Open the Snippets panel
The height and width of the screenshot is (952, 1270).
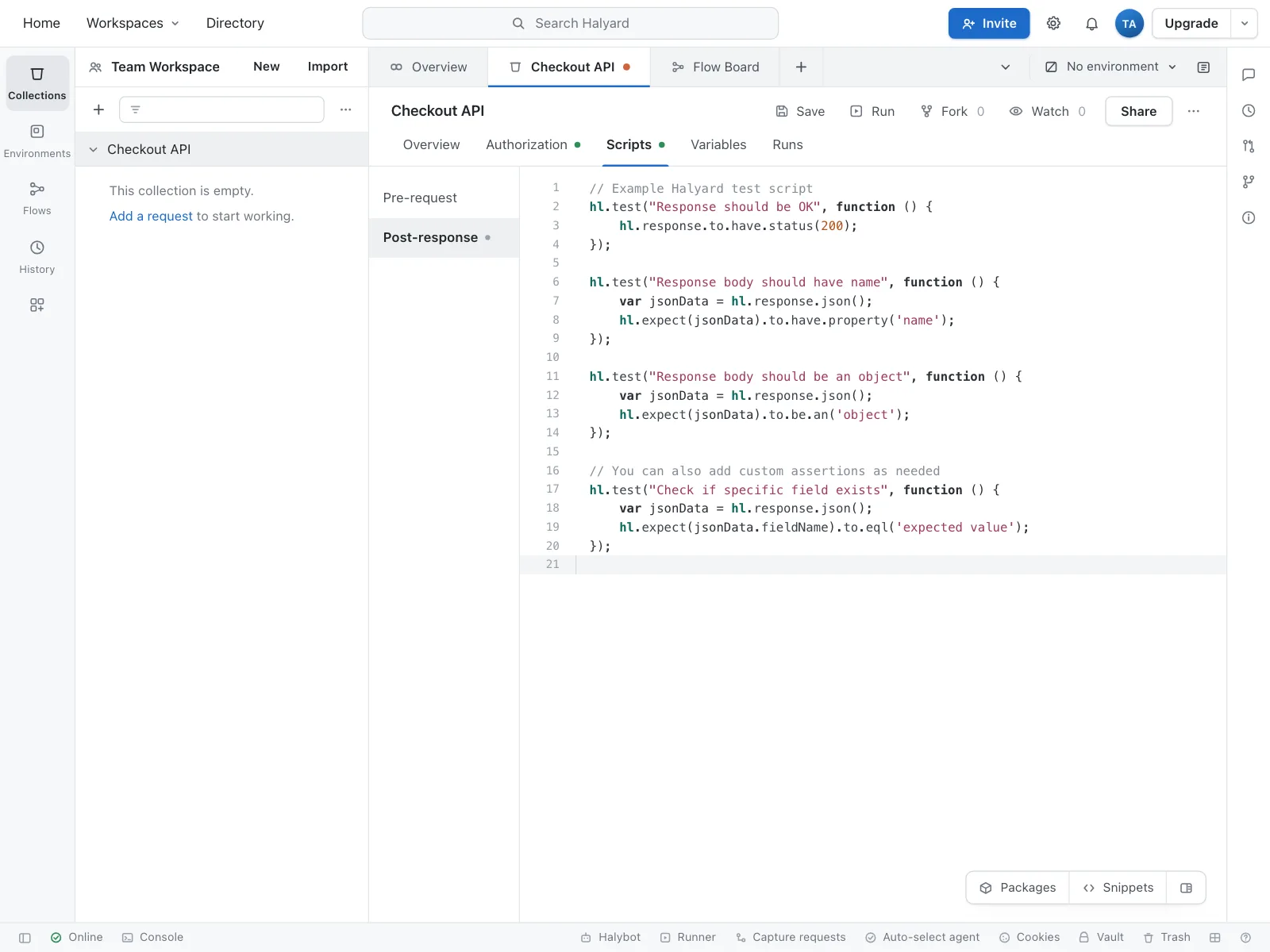pos(1118,888)
